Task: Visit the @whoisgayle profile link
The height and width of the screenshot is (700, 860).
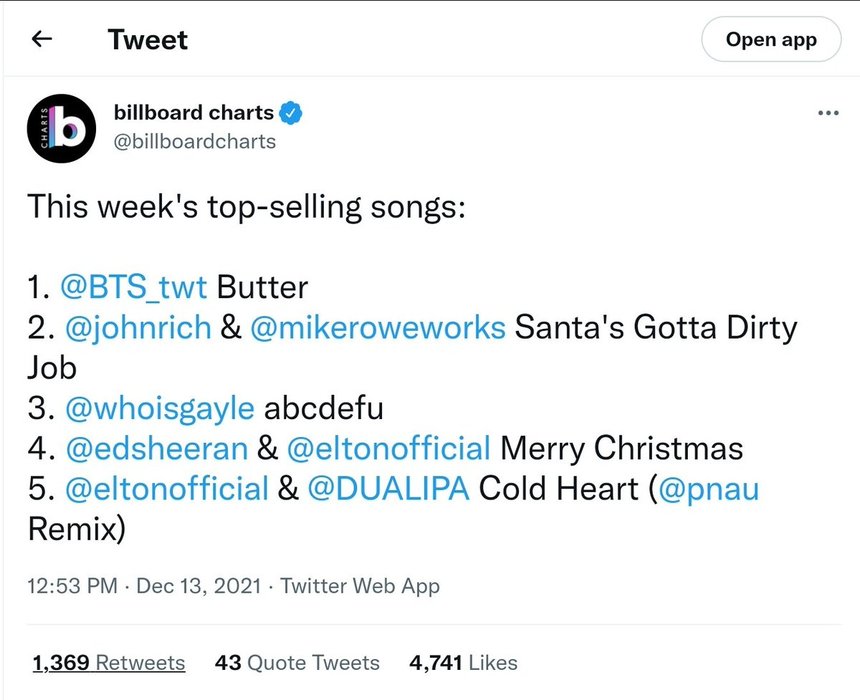Action: coord(160,408)
